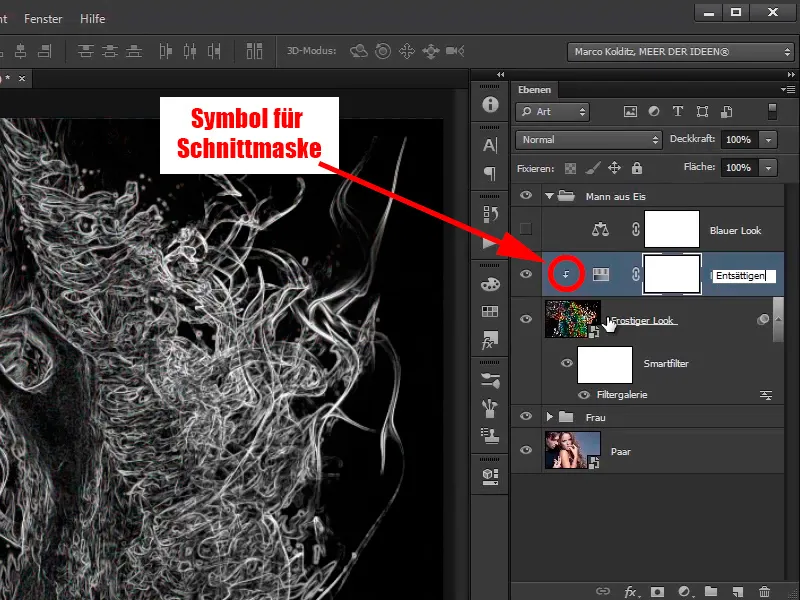Open the Fläche slider dropdown arrow

(x=768, y=168)
